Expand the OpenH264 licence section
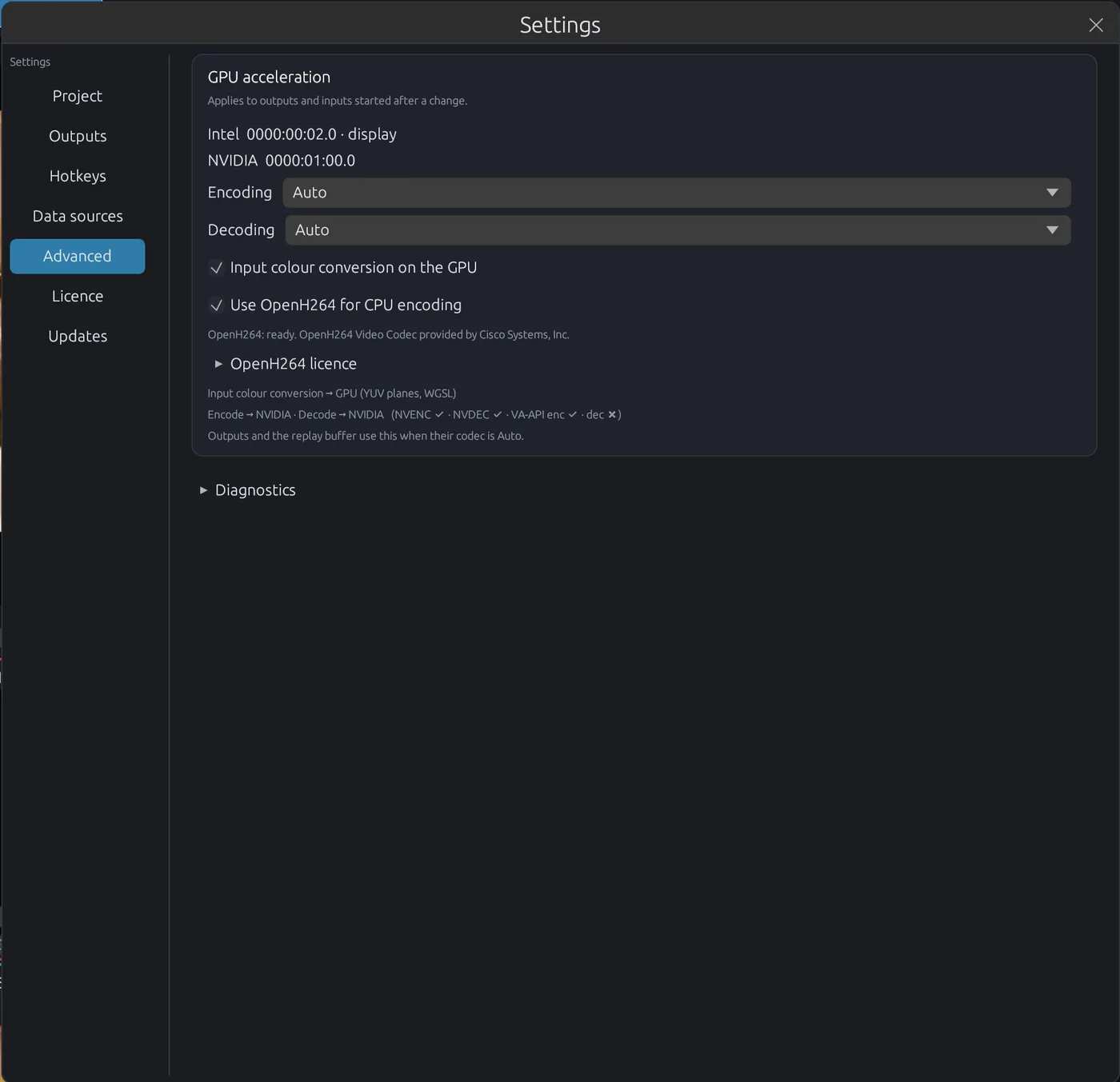The height and width of the screenshot is (1082, 1120). pos(286,364)
